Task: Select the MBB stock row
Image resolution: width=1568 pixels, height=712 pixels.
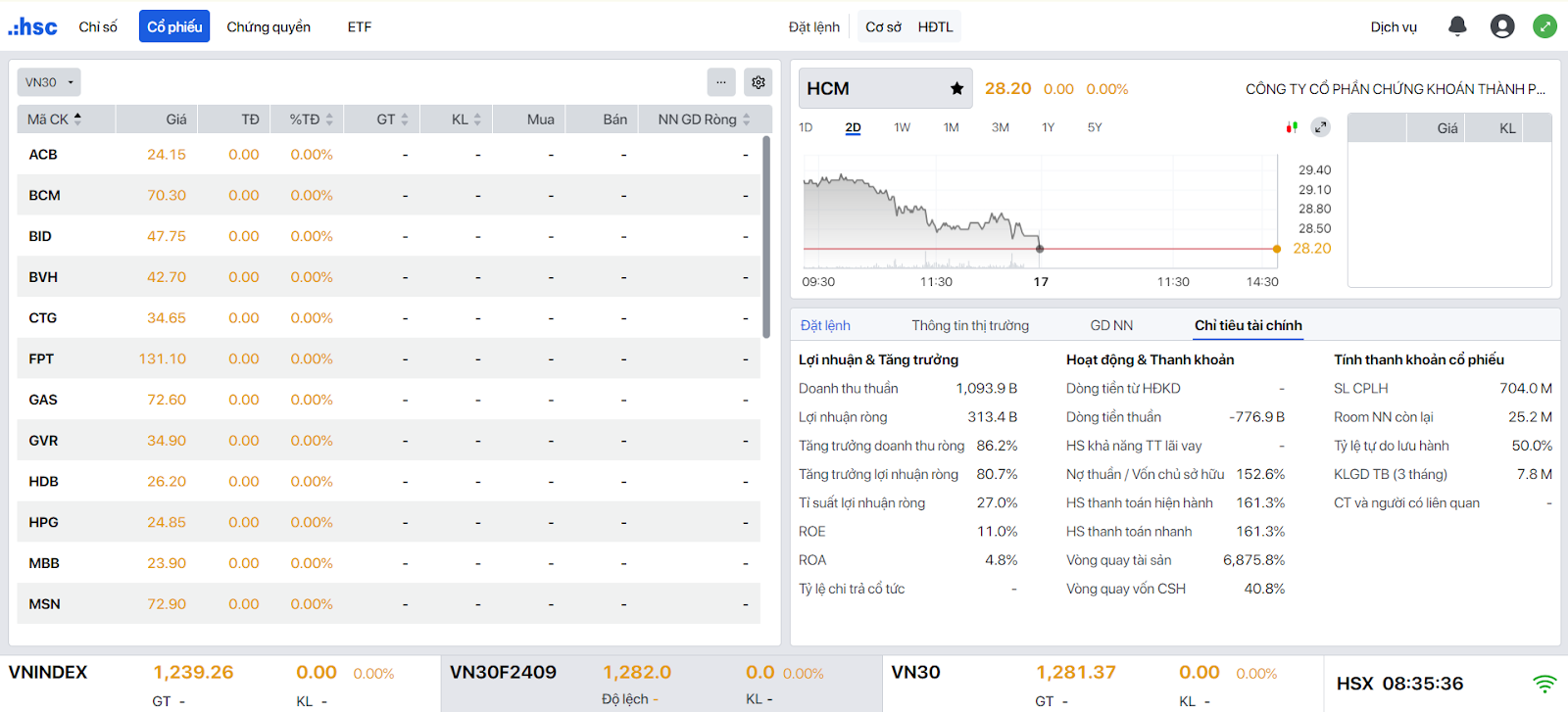Action: click(x=388, y=563)
